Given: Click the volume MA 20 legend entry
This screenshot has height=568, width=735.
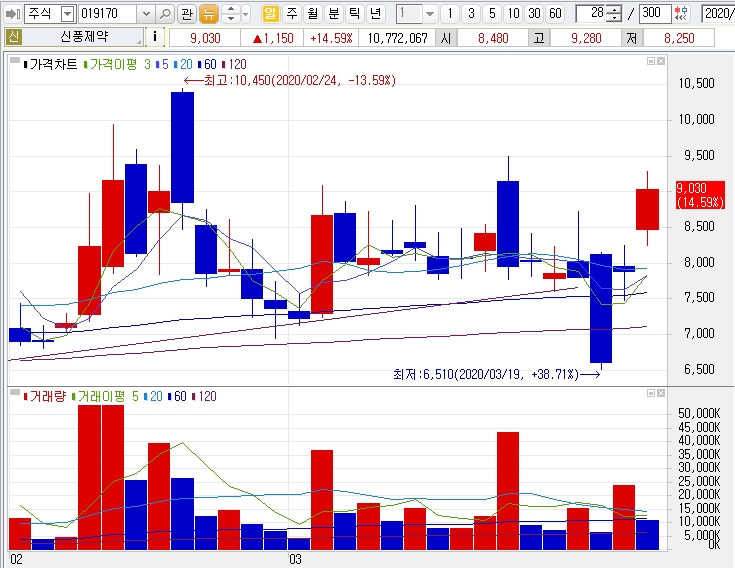Looking at the screenshot, I should click(x=153, y=396).
